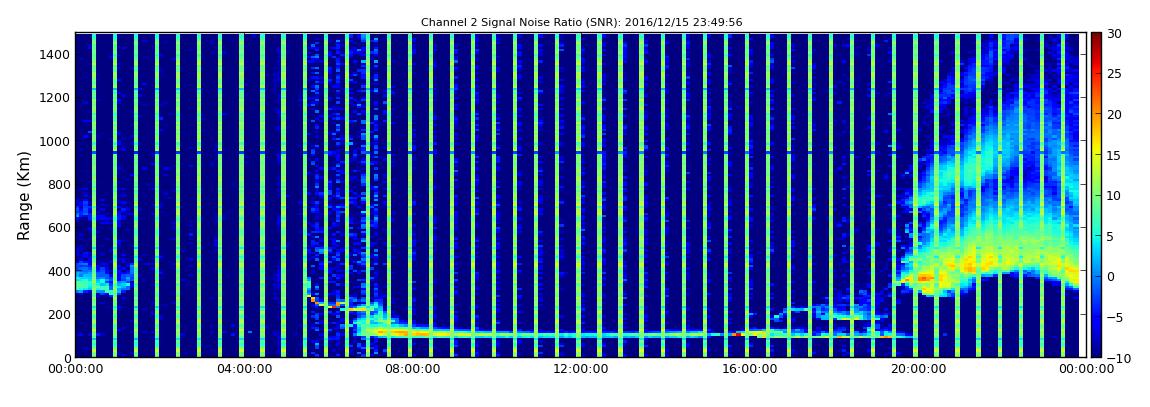This screenshot has height=407, width=1150.
Task: Click the colorbar label 20
Action: coord(1114,114)
